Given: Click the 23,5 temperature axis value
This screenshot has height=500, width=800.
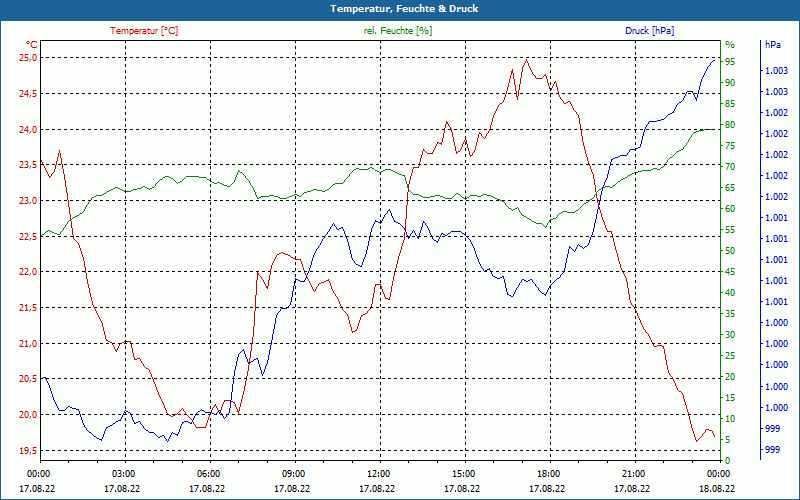Looking at the screenshot, I should tap(29, 165).
